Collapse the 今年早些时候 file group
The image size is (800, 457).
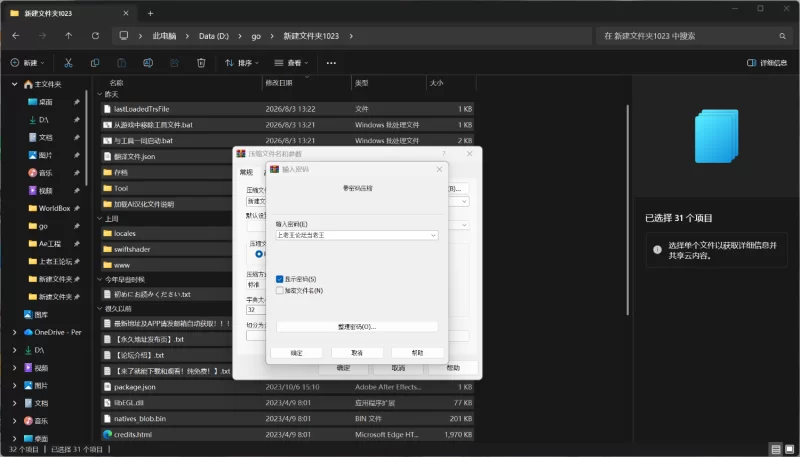click(101, 280)
